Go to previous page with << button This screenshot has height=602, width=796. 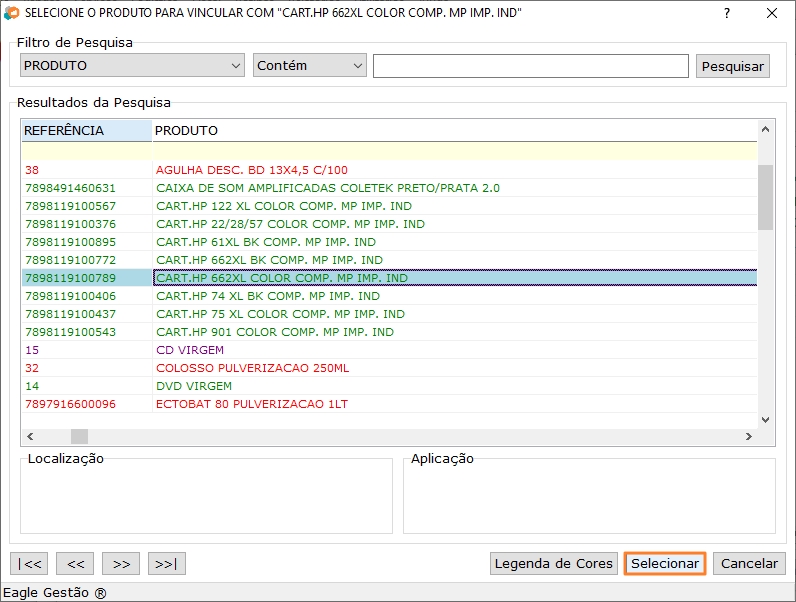coord(76,564)
